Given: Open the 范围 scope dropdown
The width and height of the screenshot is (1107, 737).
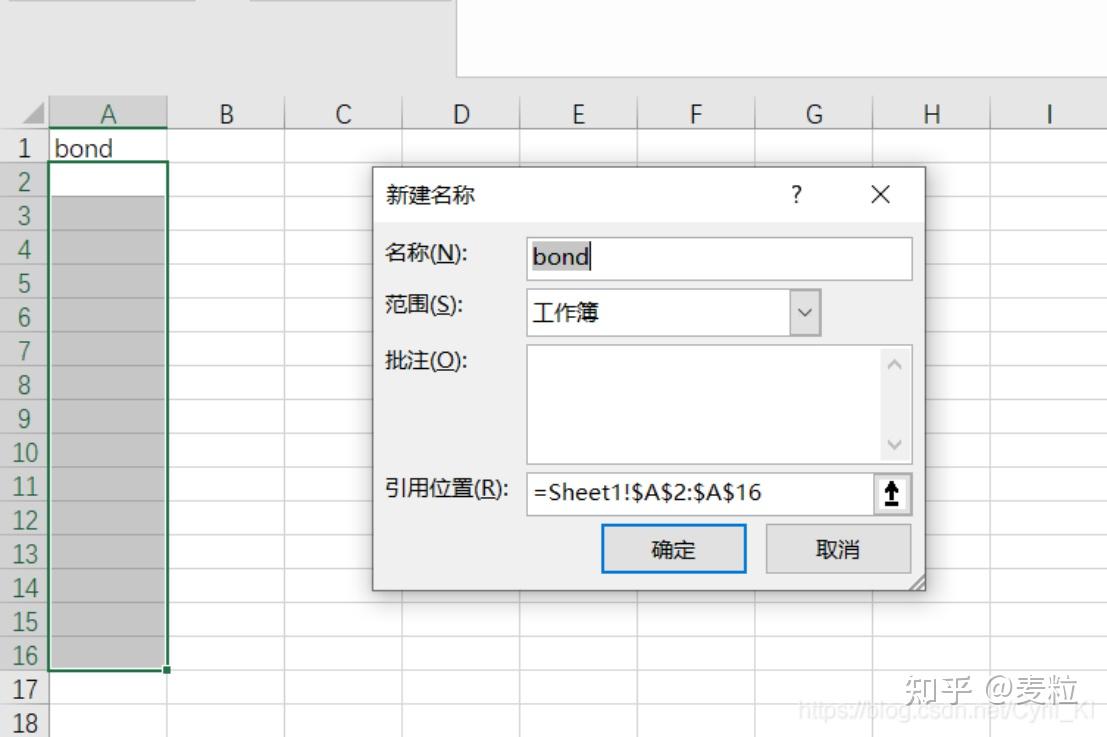Looking at the screenshot, I should click(806, 311).
